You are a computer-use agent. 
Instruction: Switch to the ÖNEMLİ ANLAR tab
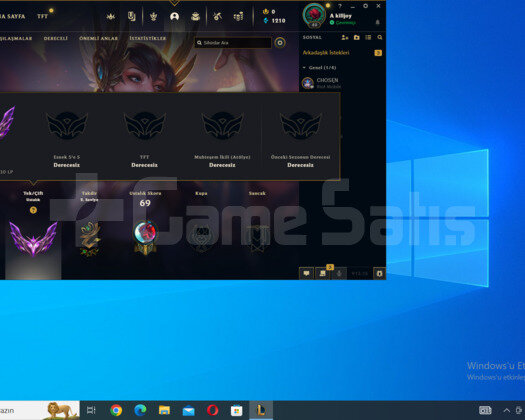[98, 38]
